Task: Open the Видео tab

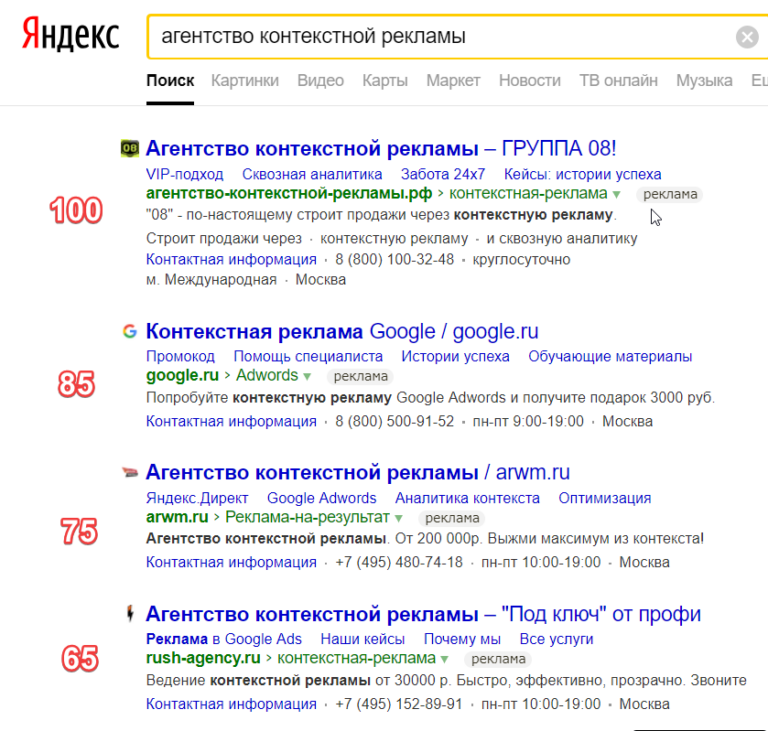Action: point(321,80)
